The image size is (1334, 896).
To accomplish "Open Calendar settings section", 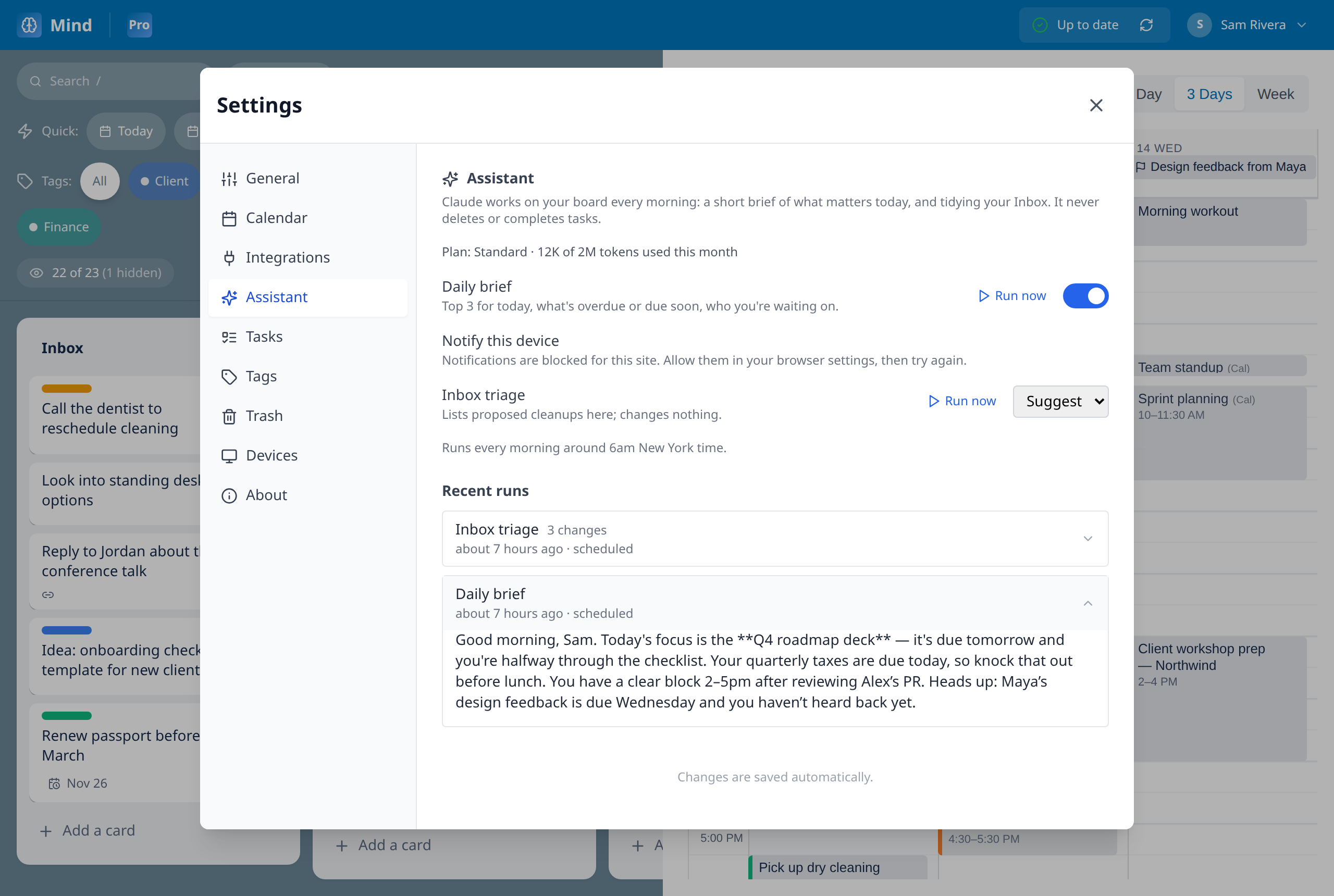I will (x=307, y=218).
